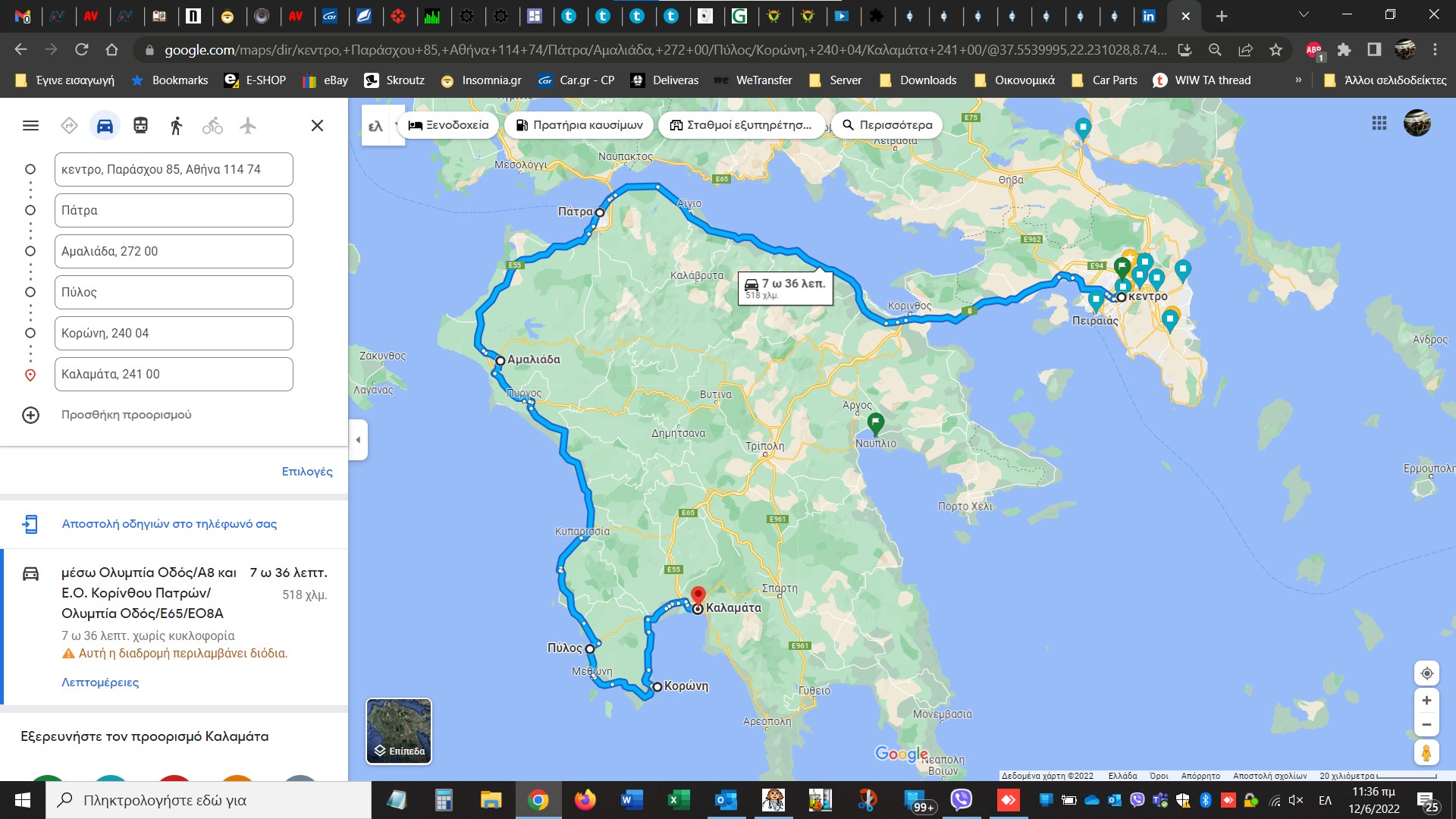This screenshot has width=1456, height=819.
Task: Open the Street View pegman icon
Action: click(x=1426, y=753)
